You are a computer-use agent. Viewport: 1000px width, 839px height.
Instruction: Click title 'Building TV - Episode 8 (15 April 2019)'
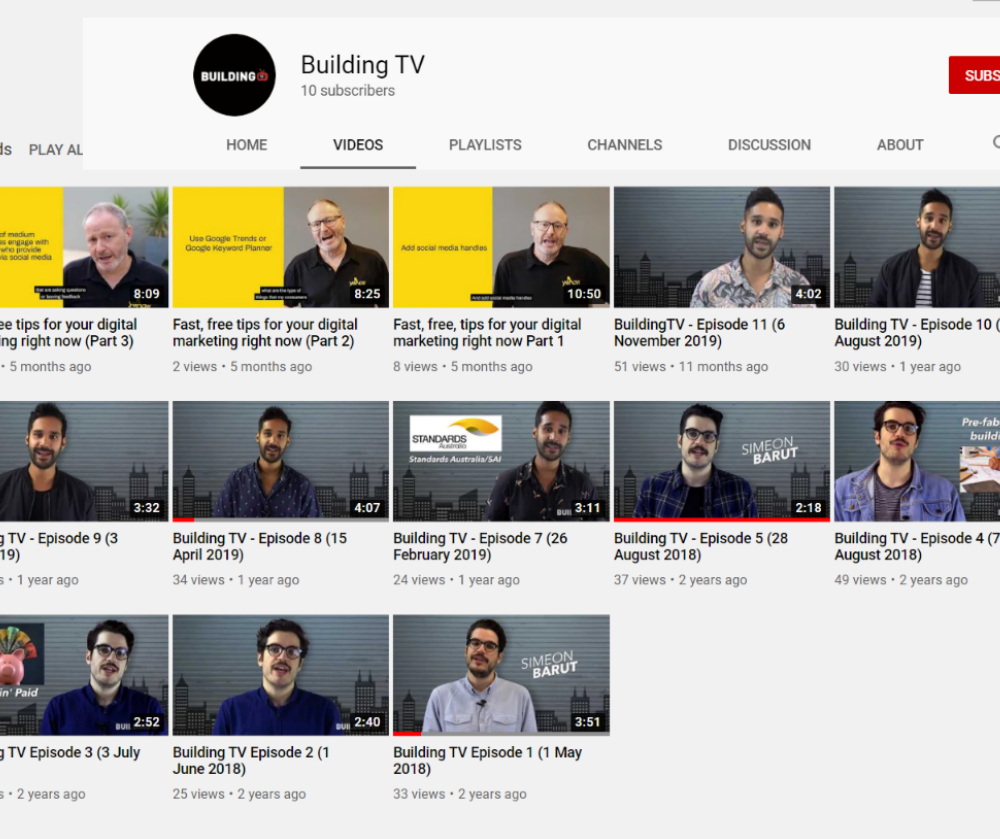260,546
